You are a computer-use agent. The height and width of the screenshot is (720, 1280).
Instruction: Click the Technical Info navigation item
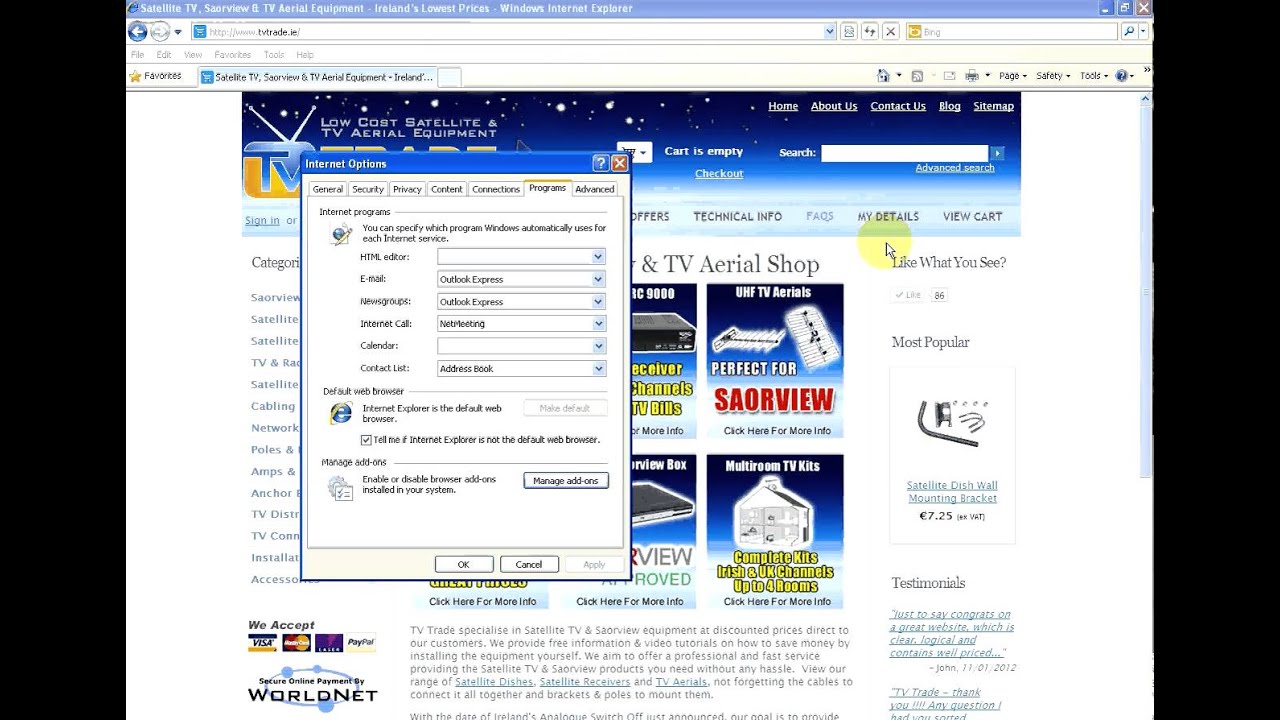coord(738,216)
